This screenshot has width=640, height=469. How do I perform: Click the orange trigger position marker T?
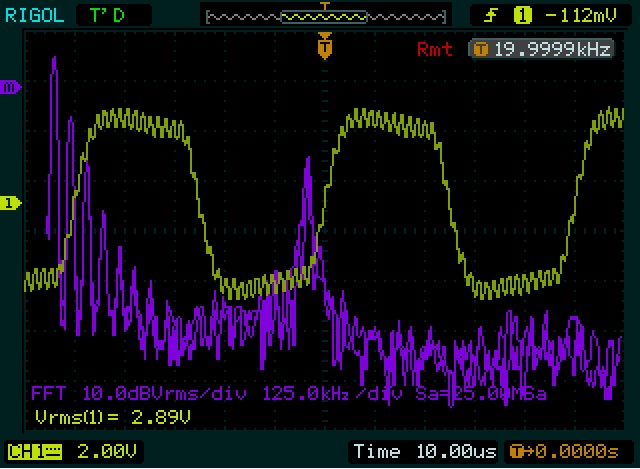click(324, 47)
